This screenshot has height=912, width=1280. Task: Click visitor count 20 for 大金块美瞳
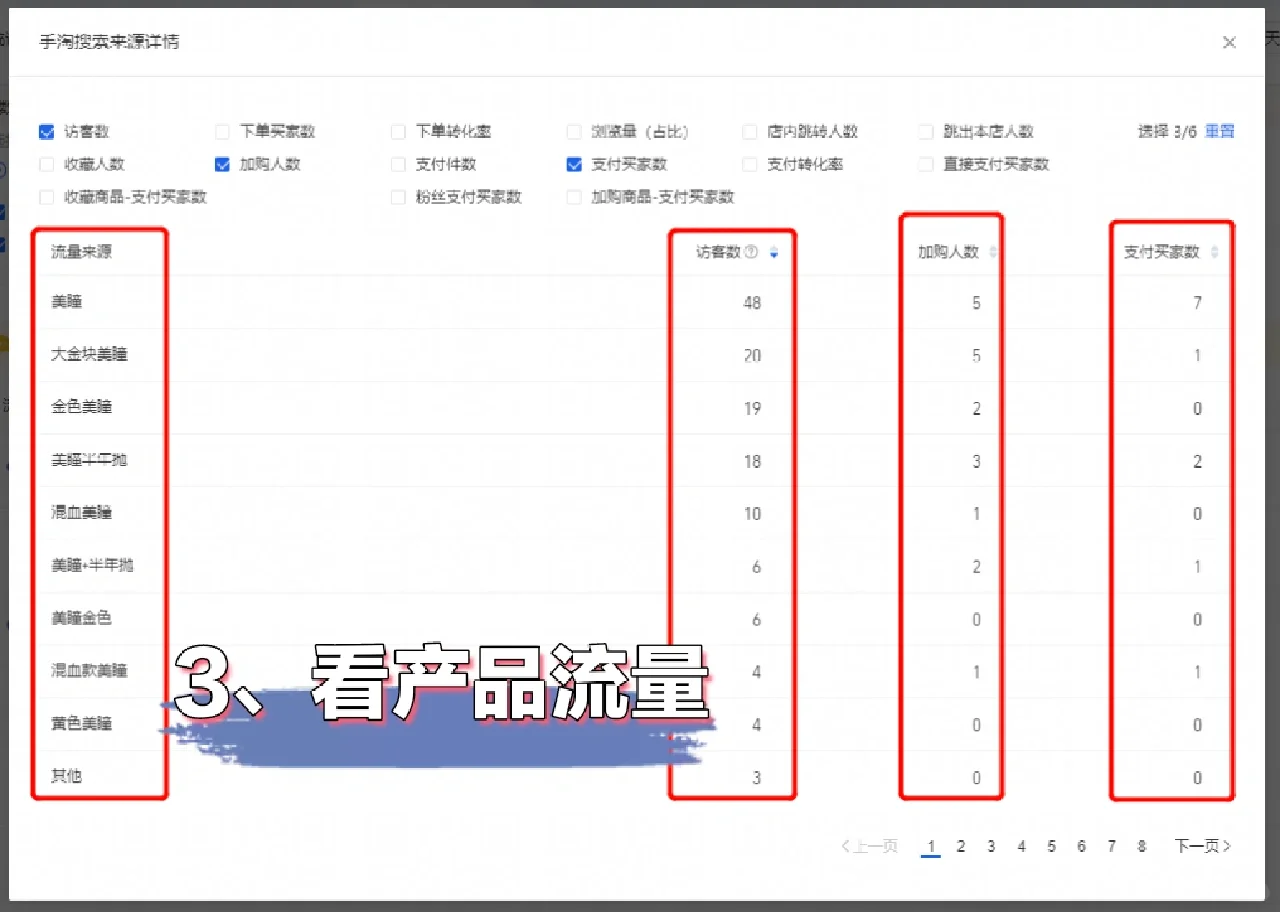[x=752, y=356]
